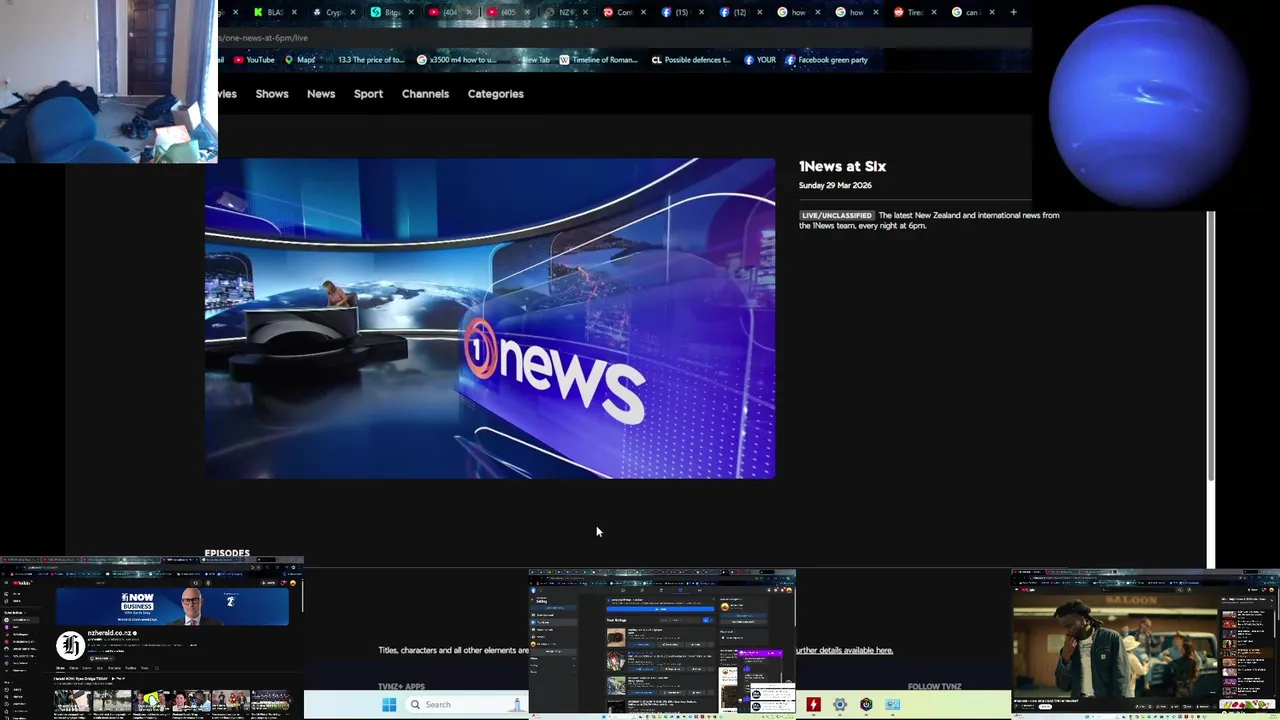This screenshot has height=720, width=1280.
Task: Open the Shows menu item
Action: coord(272,94)
